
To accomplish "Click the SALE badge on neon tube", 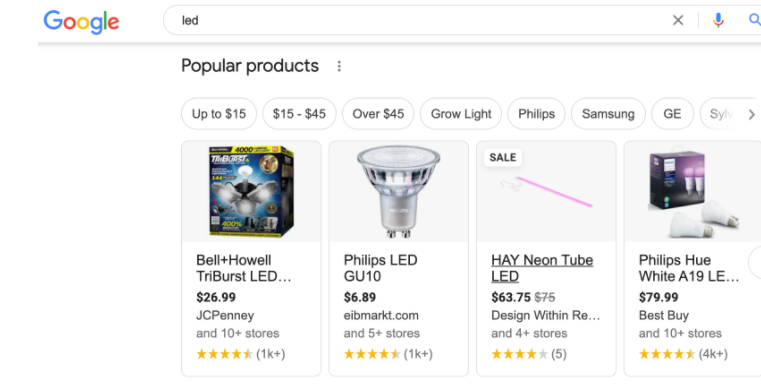I will click(x=503, y=157).
